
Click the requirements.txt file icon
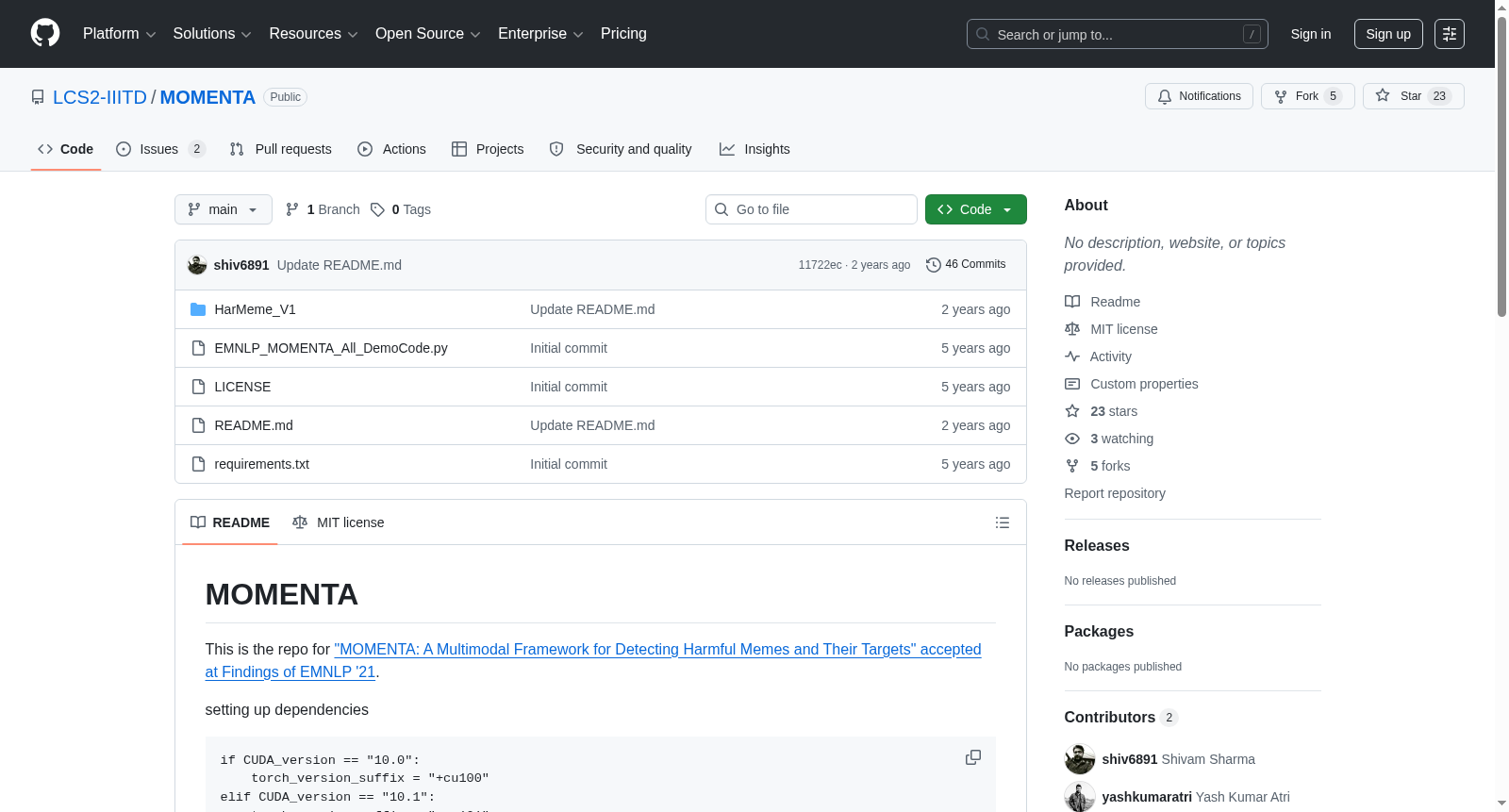[198, 464]
